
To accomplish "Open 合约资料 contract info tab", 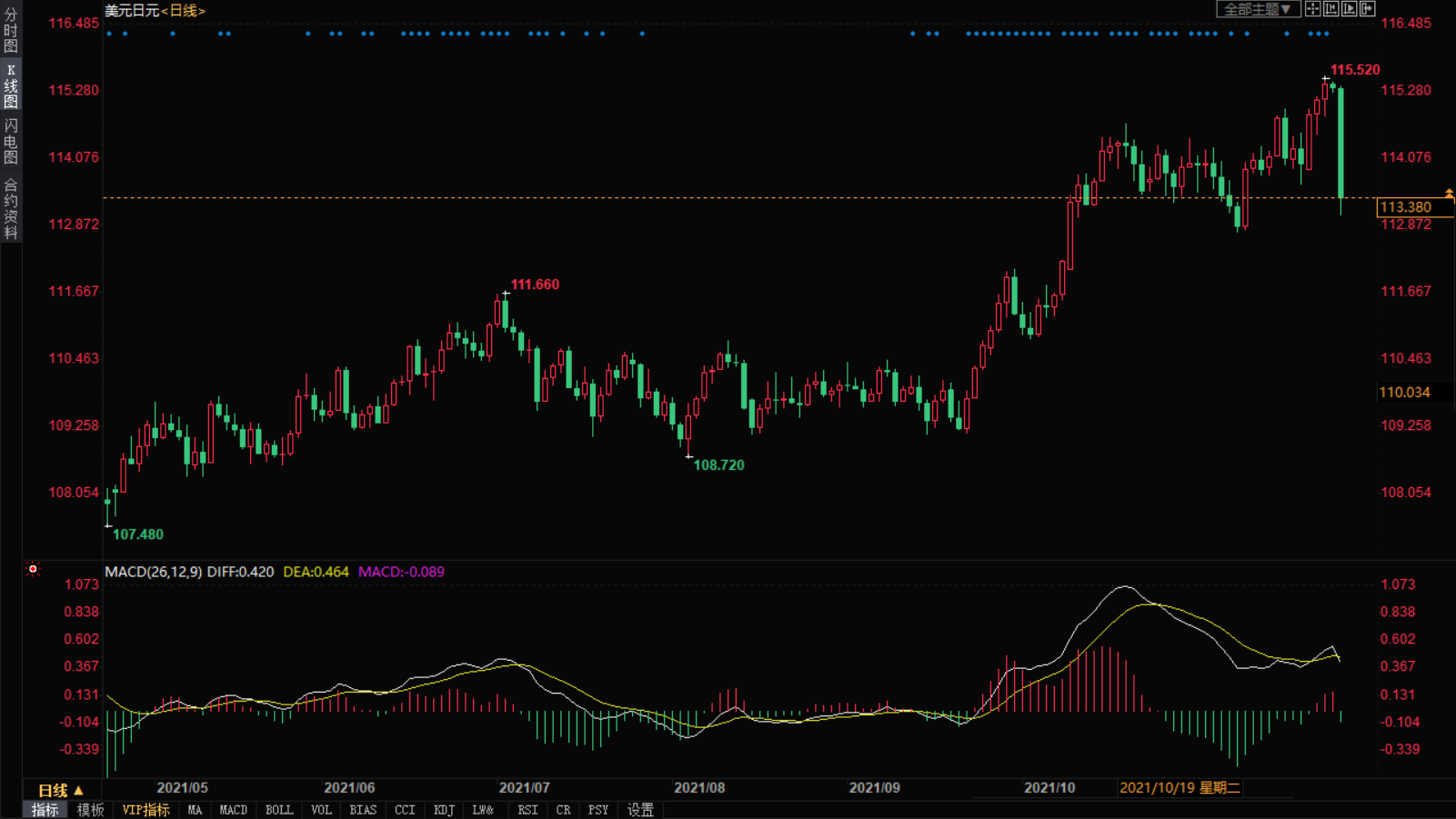I will point(11,209).
